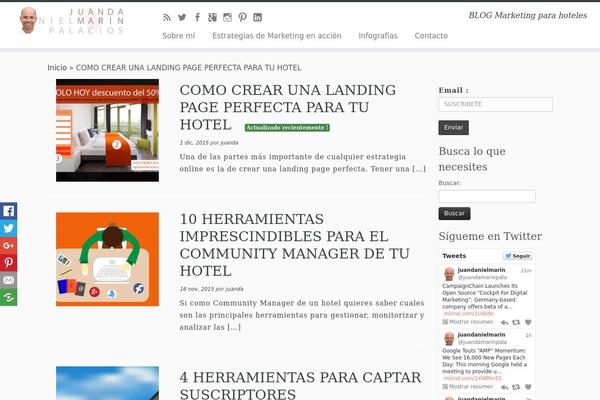Click the Twitter Seguir button
The width and height of the screenshot is (600, 400).
518,256
